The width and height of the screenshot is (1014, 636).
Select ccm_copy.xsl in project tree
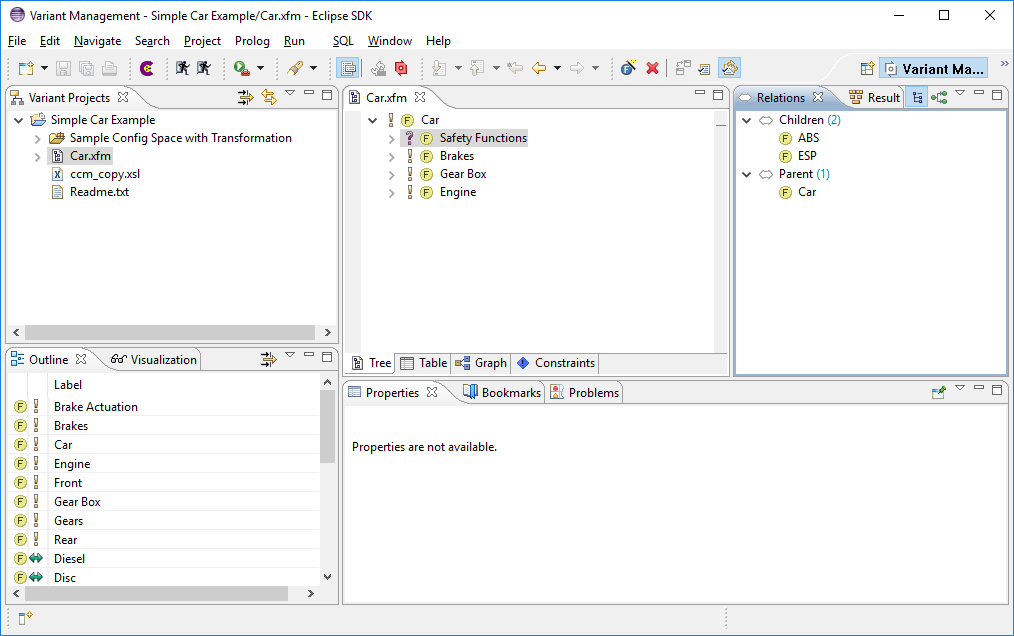pyautogui.click(x=105, y=174)
